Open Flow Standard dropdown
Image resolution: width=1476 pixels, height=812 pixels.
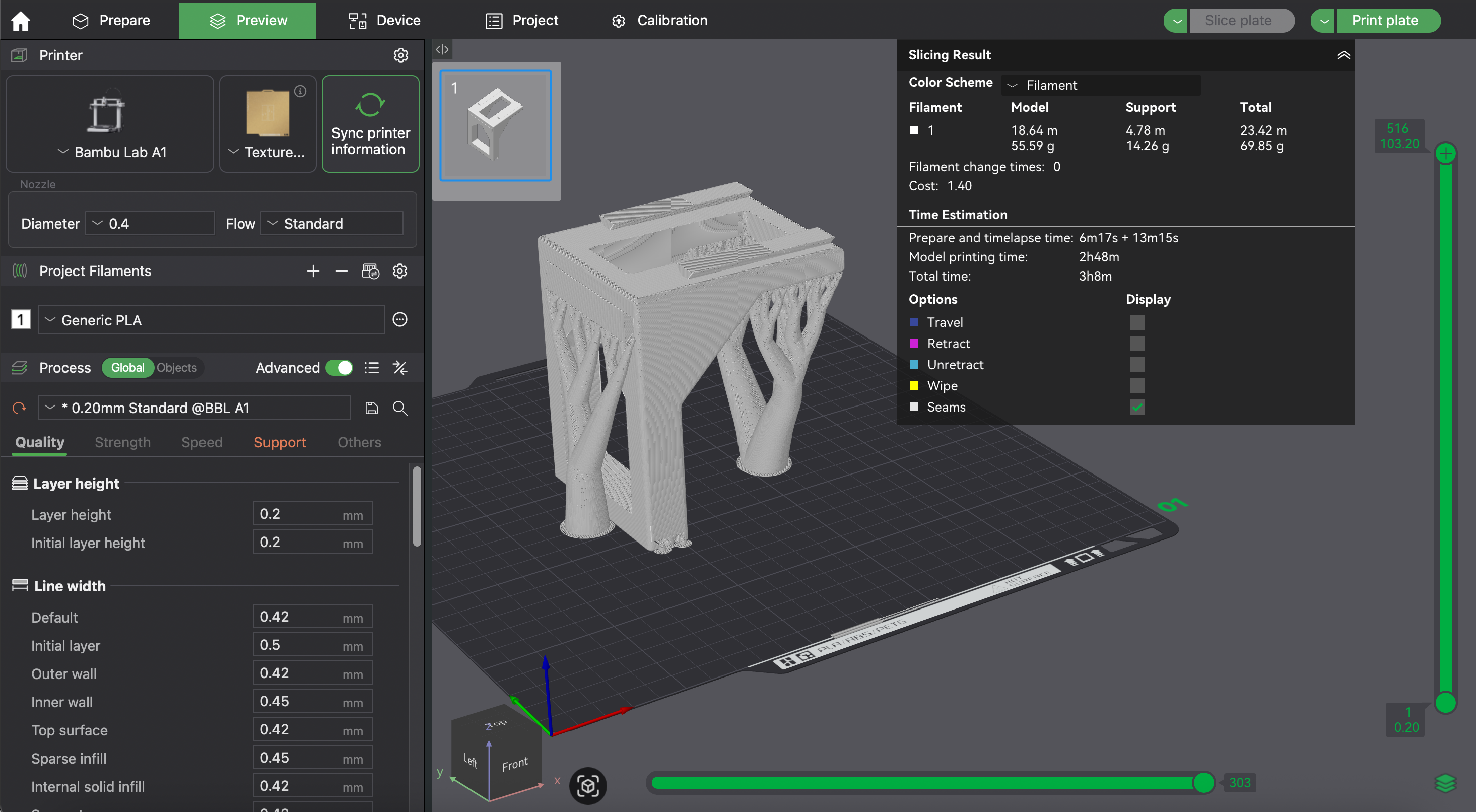[332, 224]
